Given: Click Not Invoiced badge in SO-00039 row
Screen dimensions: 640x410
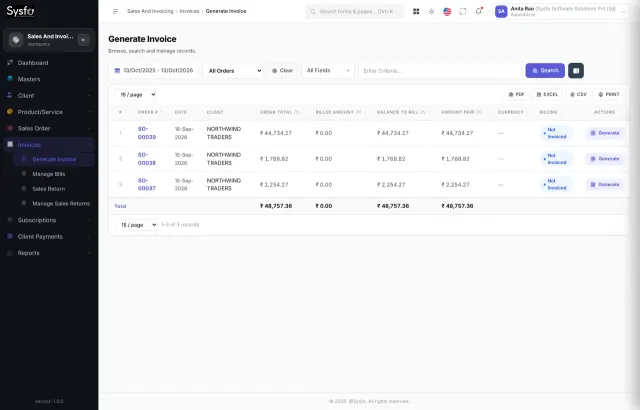Looking at the screenshot, I should tap(556, 133).
